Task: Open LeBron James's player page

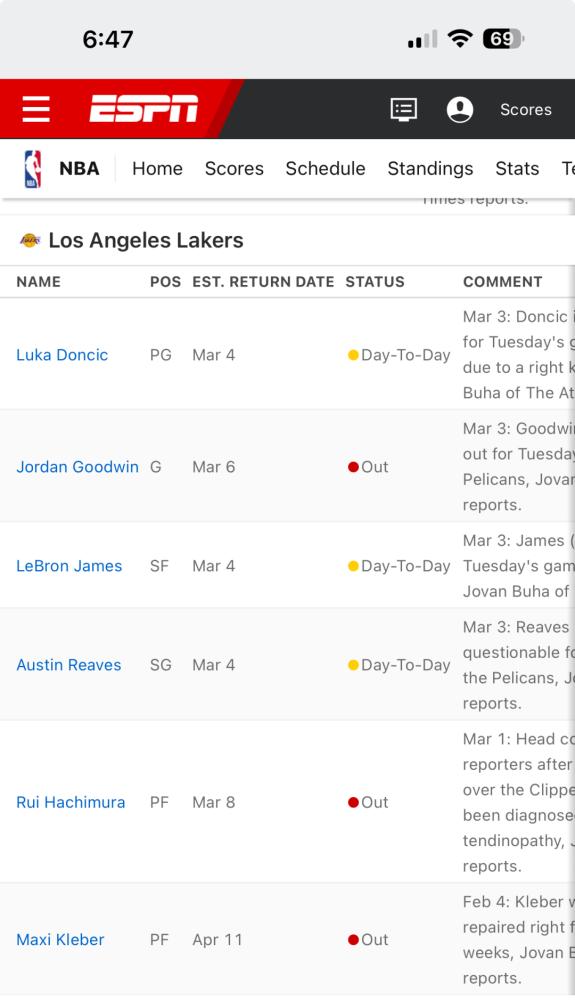Action: pyautogui.click(x=69, y=566)
